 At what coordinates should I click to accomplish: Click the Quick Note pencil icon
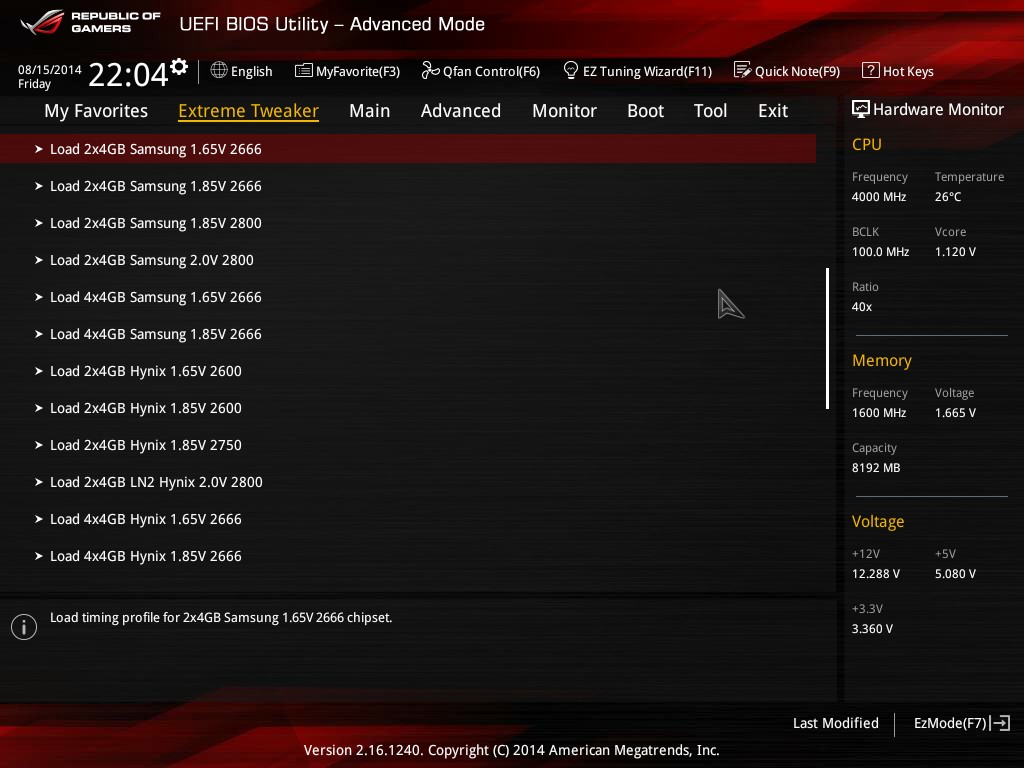coord(742,70)
